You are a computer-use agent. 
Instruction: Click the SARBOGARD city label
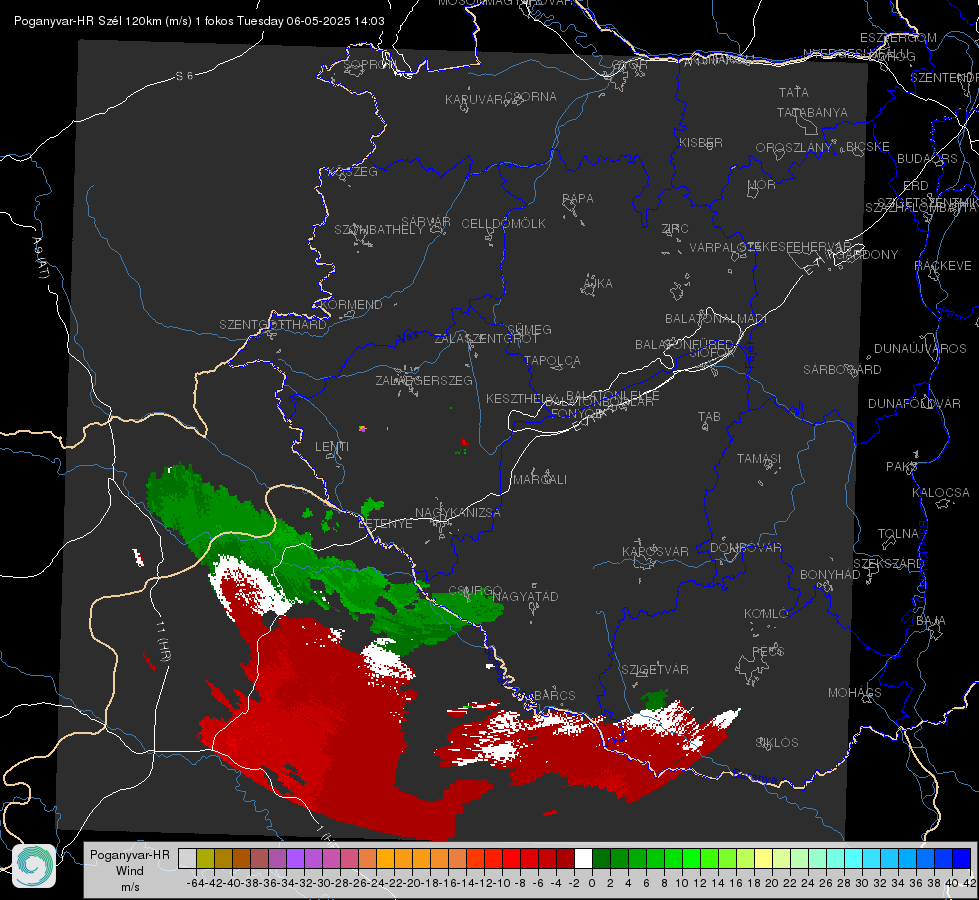click(842, 370)
